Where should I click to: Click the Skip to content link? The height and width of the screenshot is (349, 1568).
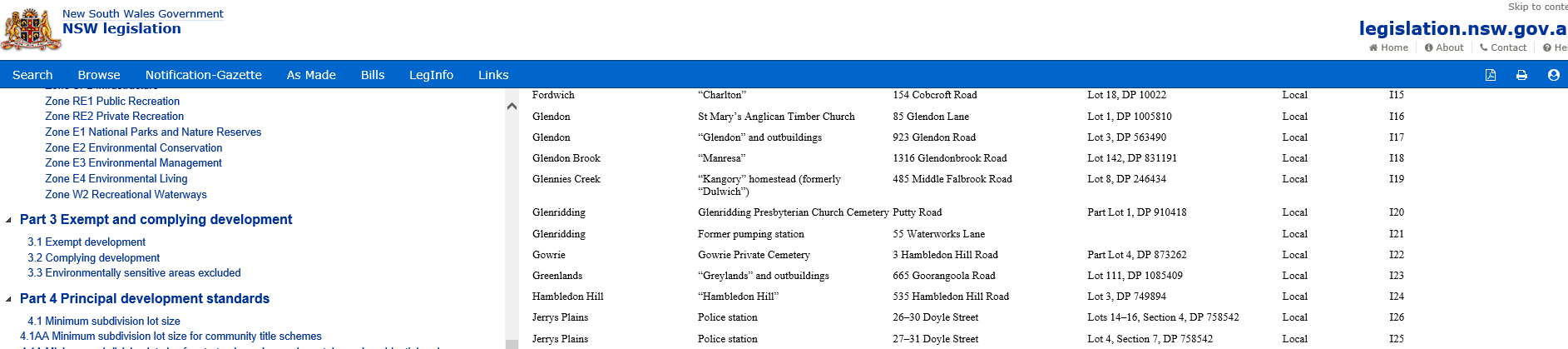click(1538, 7)
